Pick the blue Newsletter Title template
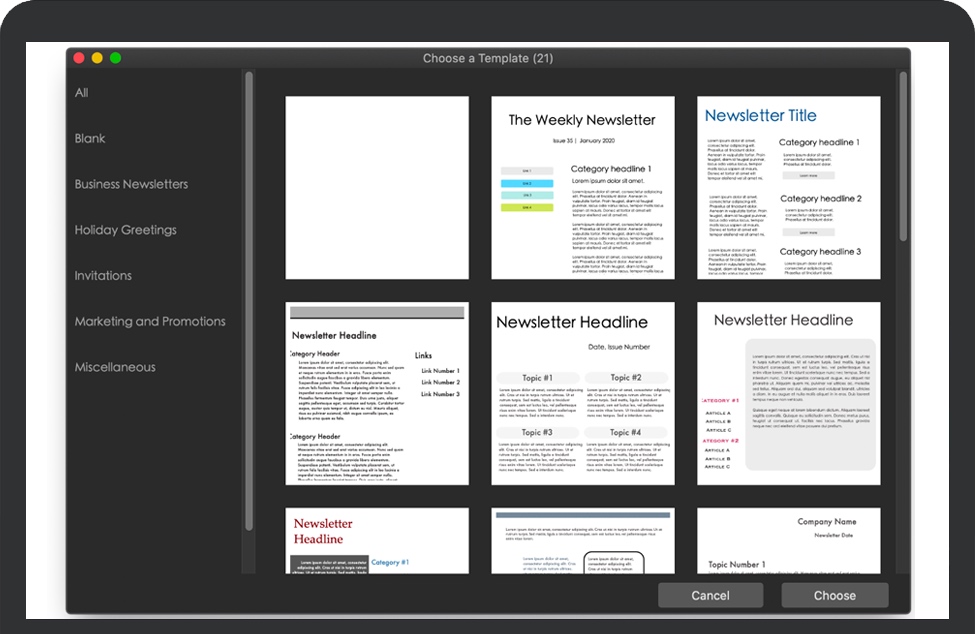 [788, 188]
